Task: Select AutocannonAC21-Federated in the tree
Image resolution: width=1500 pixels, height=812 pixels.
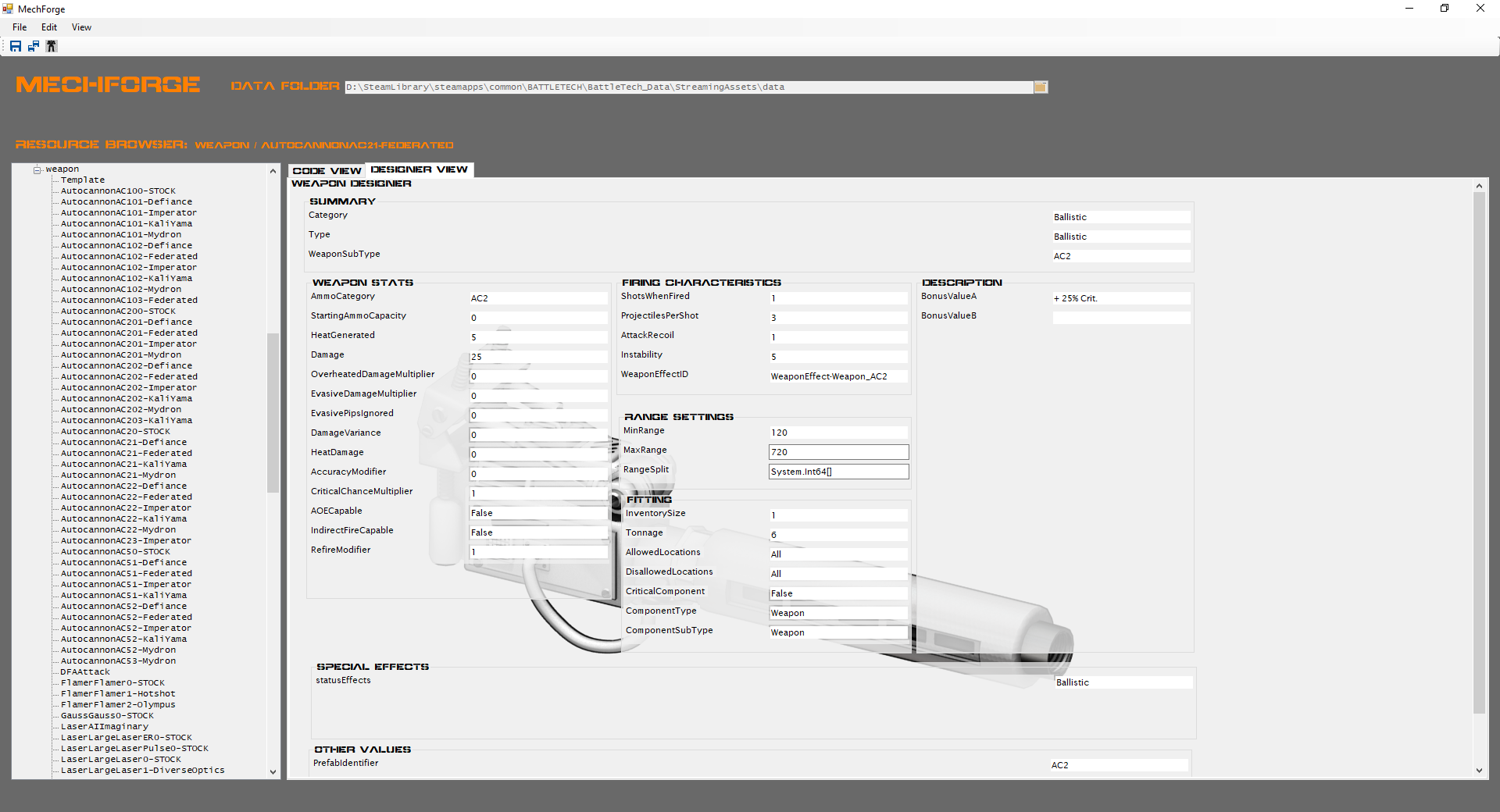Action: 127,454
